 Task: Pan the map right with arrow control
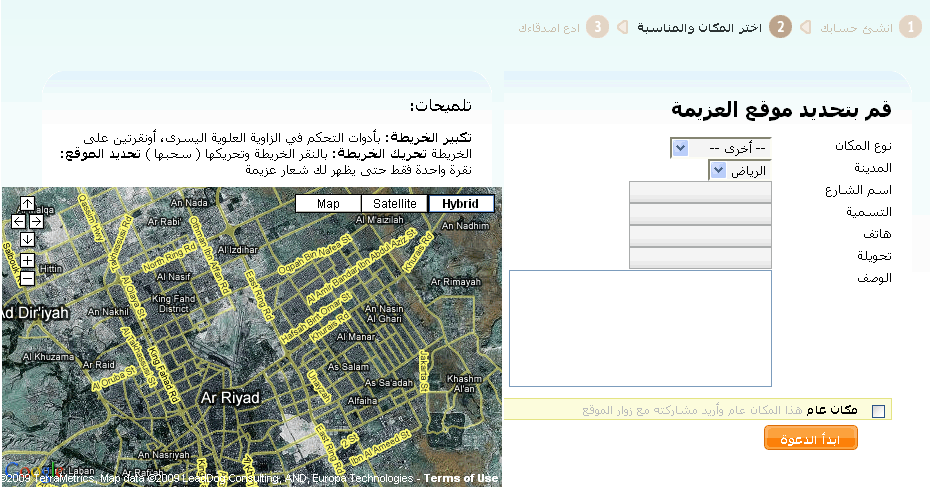36,221
